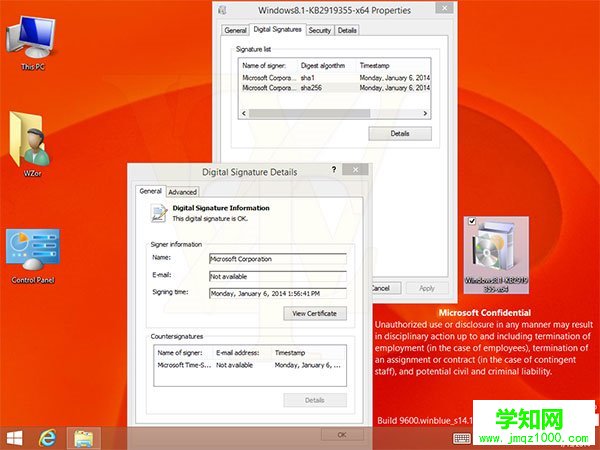Click the signature list right scroll arrow
This screenshot has height=450, width=600.
click(x=425, y=113)
